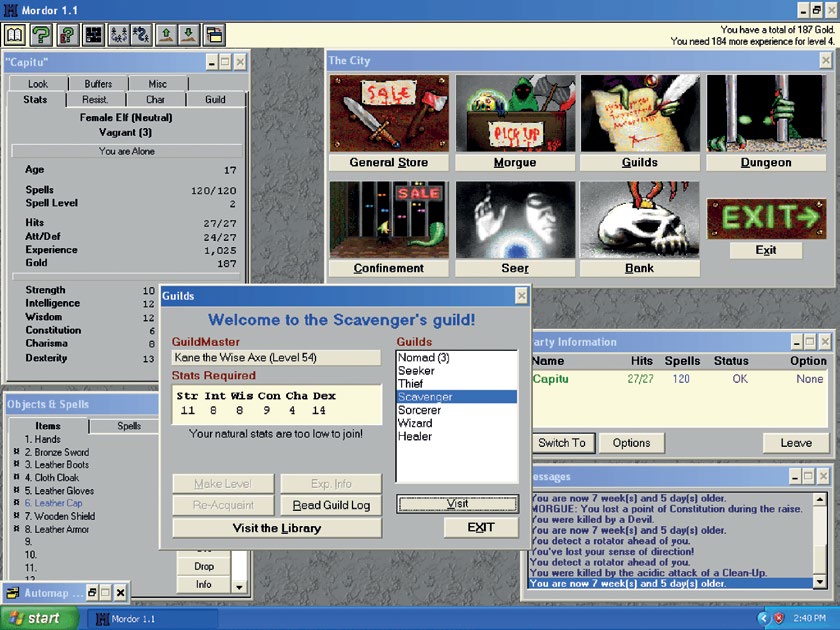Viewport: 840px width, 630px height.
Task: Open the Spells tab in Objects & Spells
Action: click(x=130, y=426)
